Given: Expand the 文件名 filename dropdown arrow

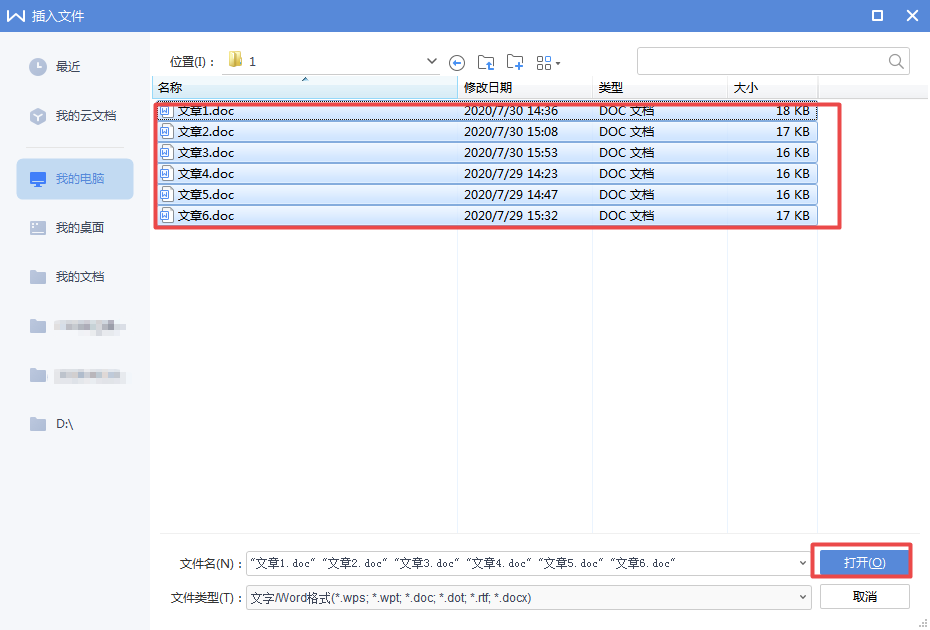Looking at the screenshot, I should [802, 564].
